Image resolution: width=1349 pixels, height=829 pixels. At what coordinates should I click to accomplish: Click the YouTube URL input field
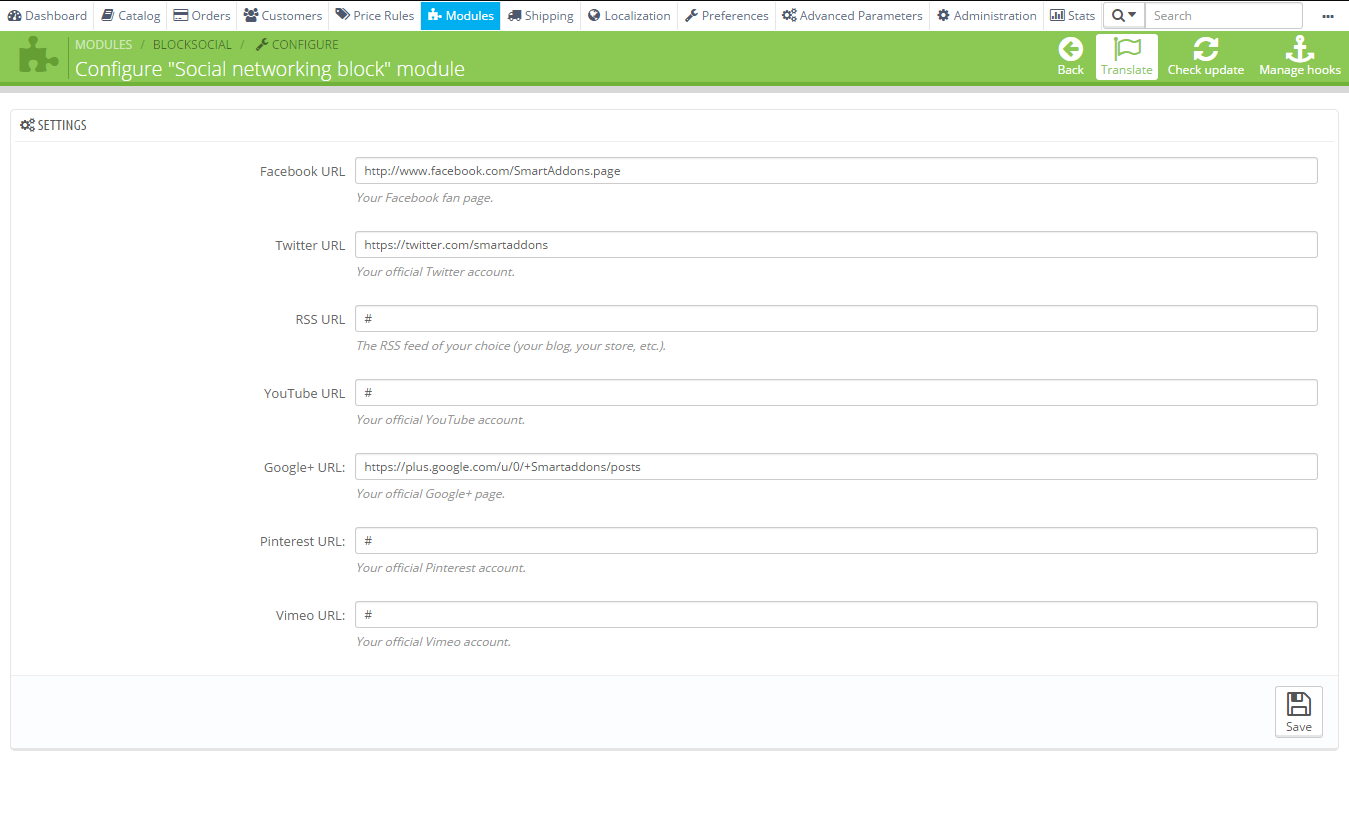pos(836,393)
